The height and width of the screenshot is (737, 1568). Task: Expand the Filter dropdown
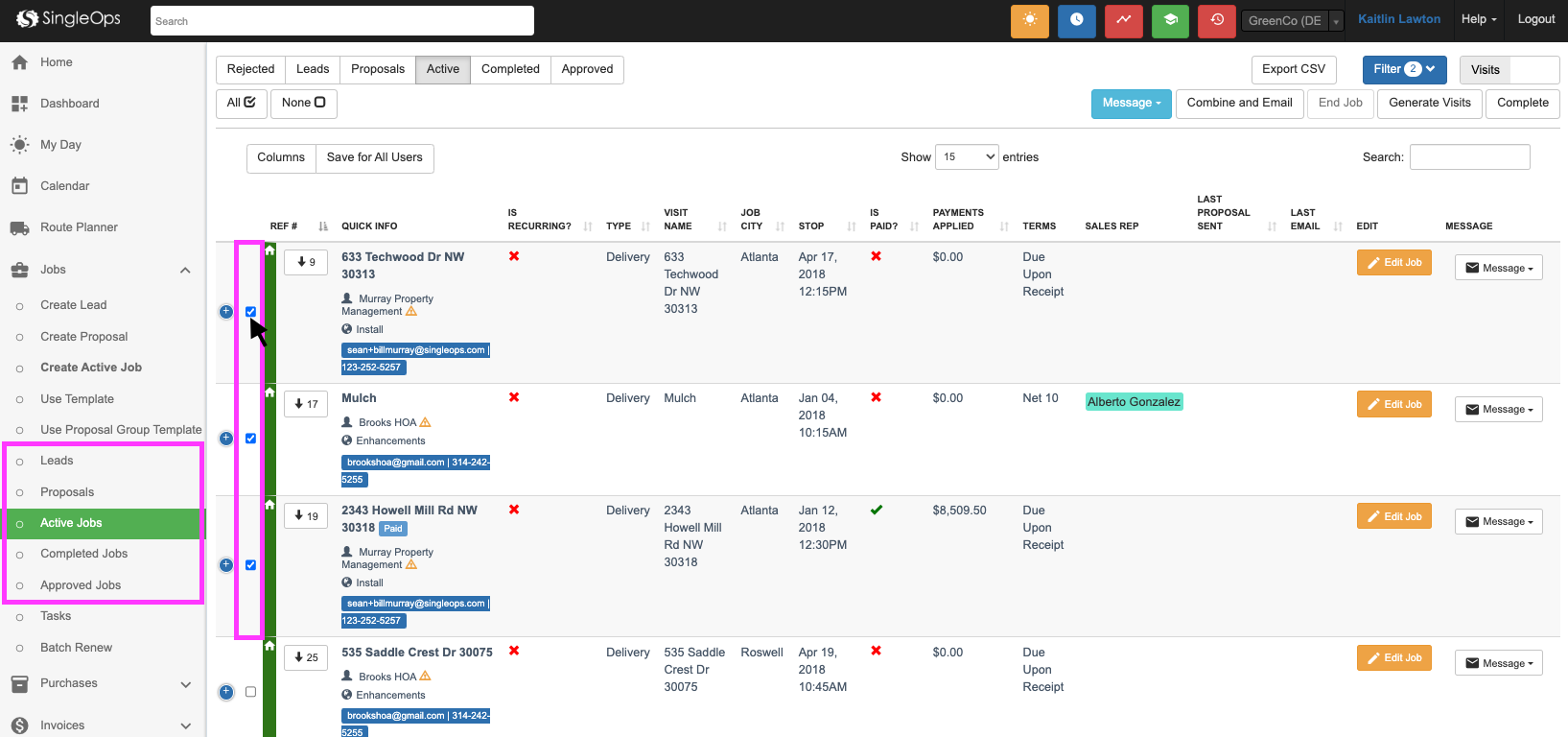coord(1404,69)
